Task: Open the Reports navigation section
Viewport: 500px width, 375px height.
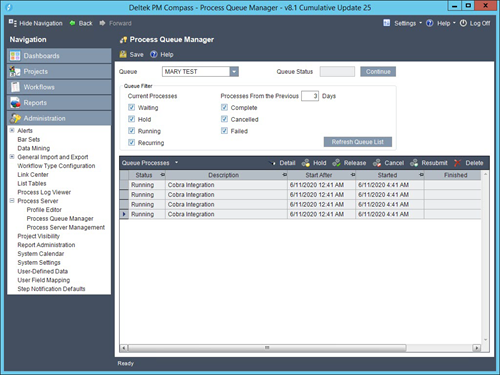Action: 59,103
